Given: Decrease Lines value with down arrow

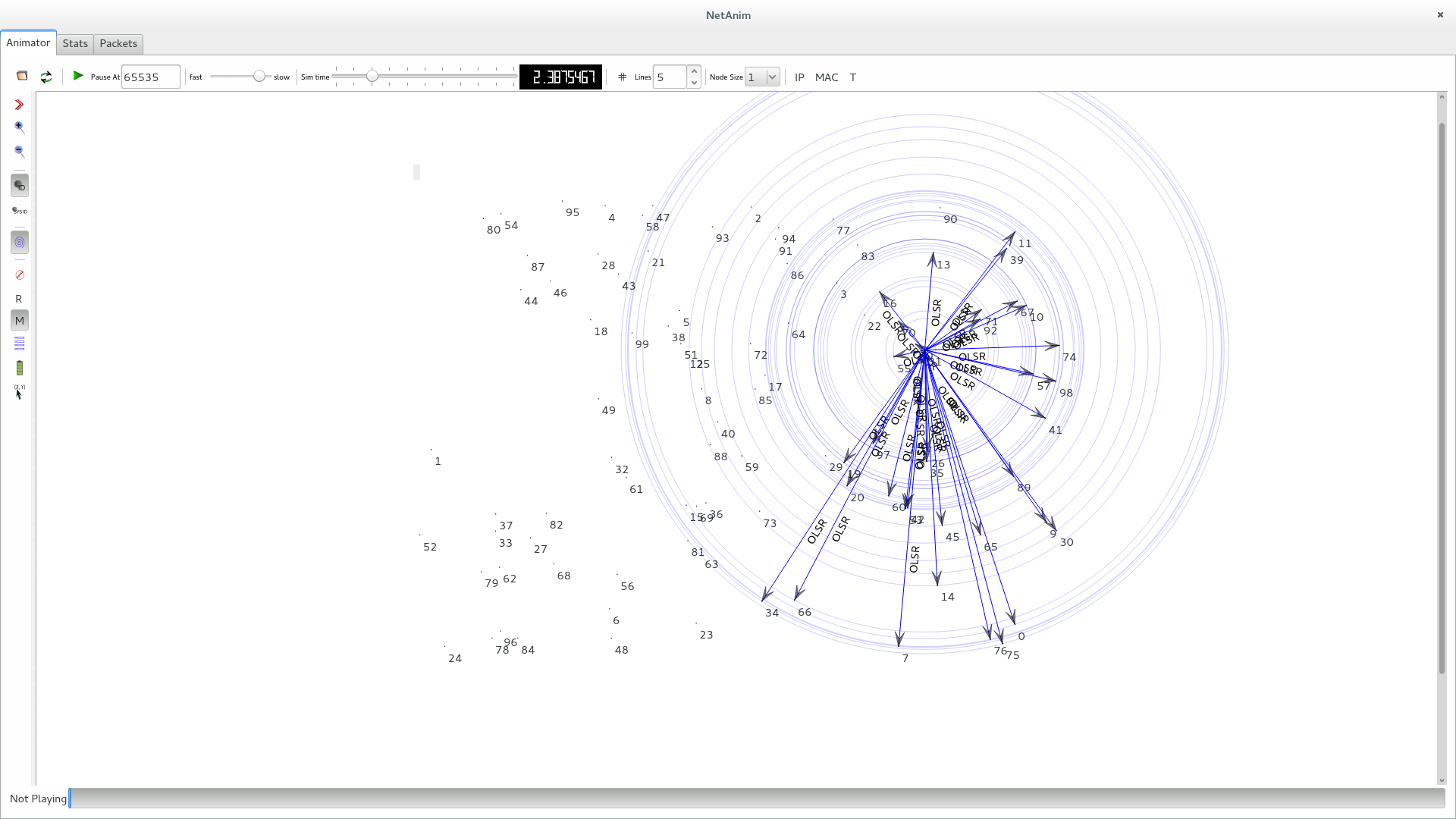Looking at the screenshot, I should [x=694, y=83].
